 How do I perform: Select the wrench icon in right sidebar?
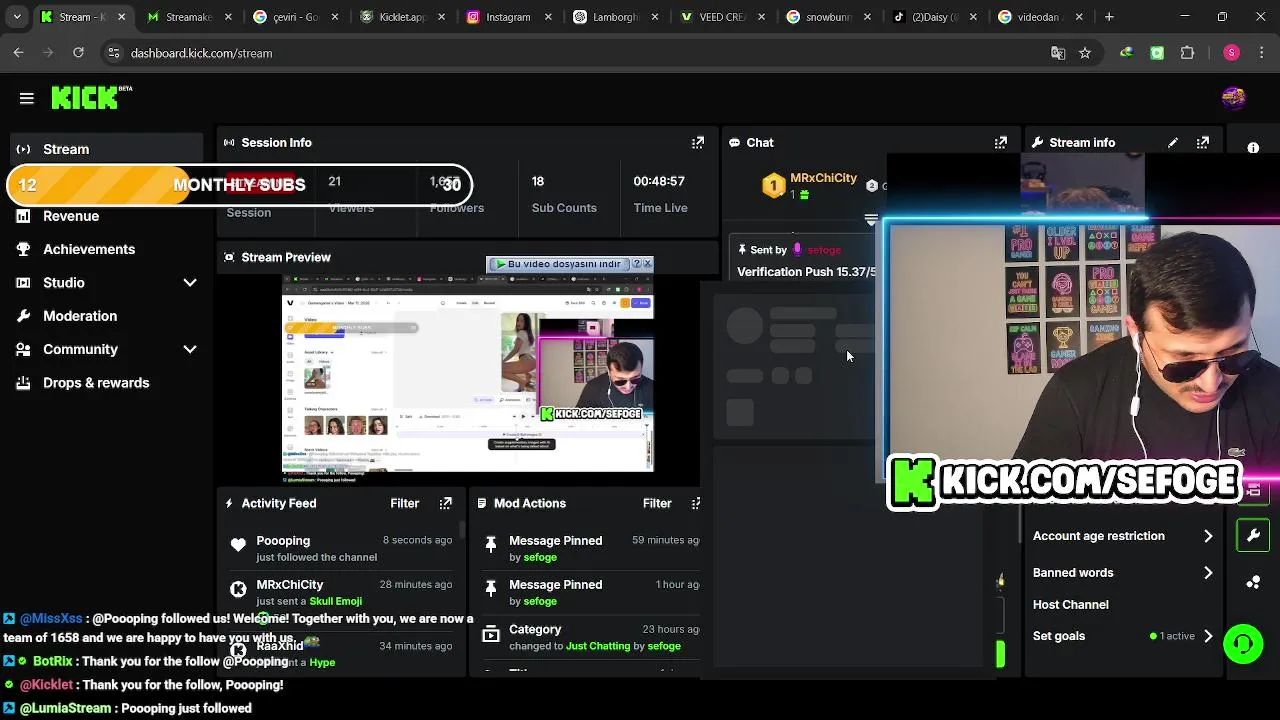(x=1253, y=535)
